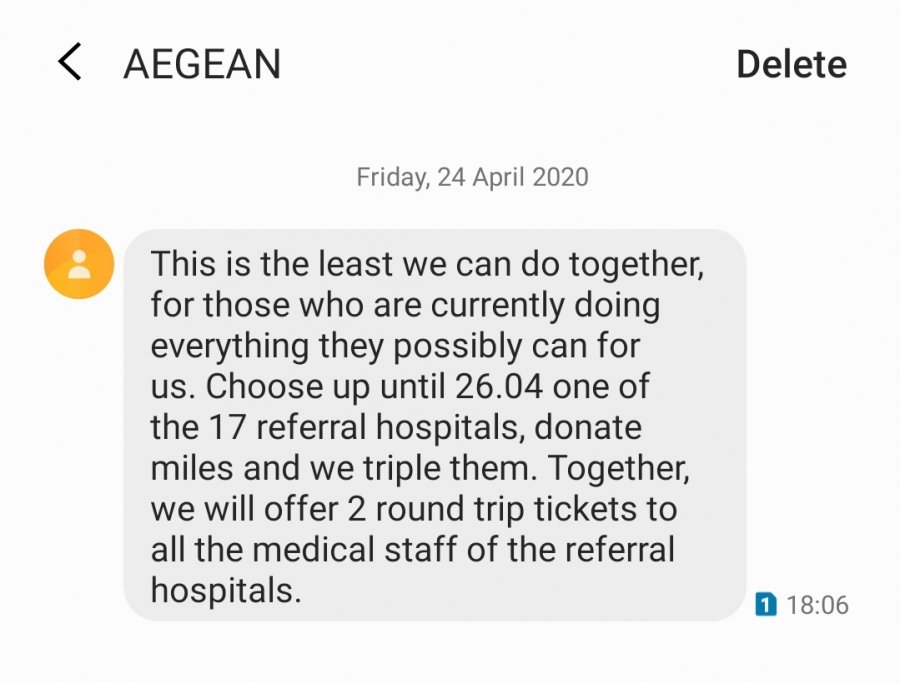
Task: Select the AEGEAN message bubble
Action: [x=434, y=425]
